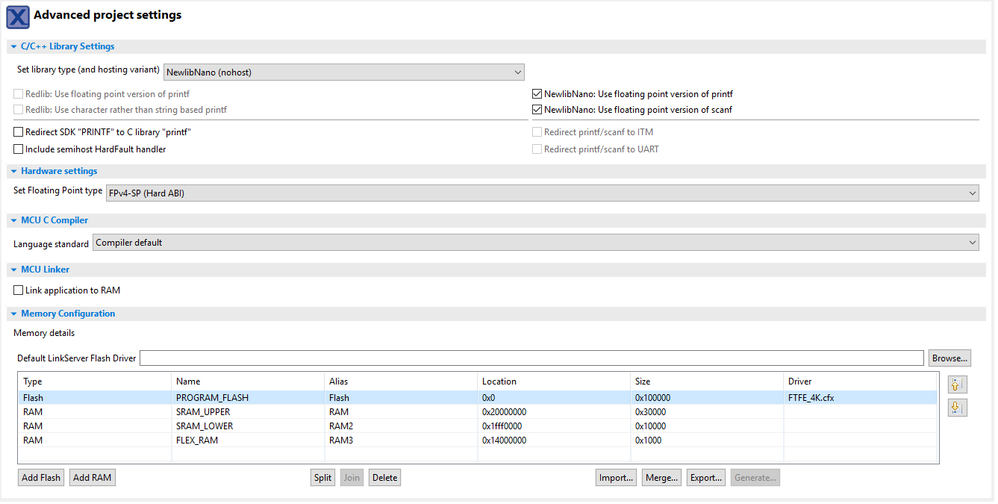Collapse the Memory Configuration section
This screenshot has height=504, width=998.
click(x=13, y=314)
